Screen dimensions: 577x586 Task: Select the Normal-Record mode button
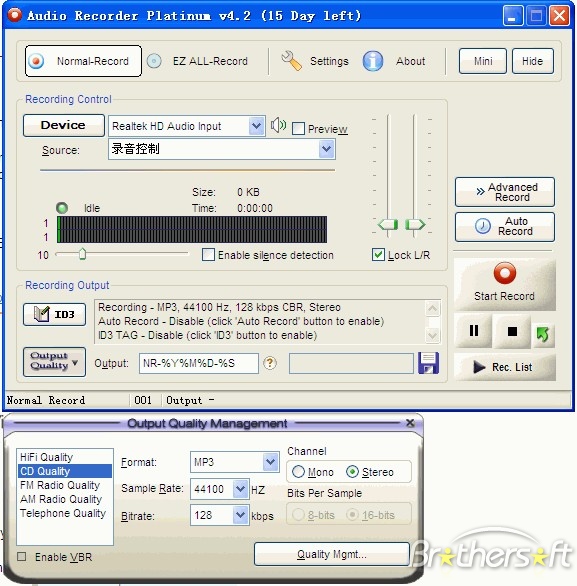point(83,61)
